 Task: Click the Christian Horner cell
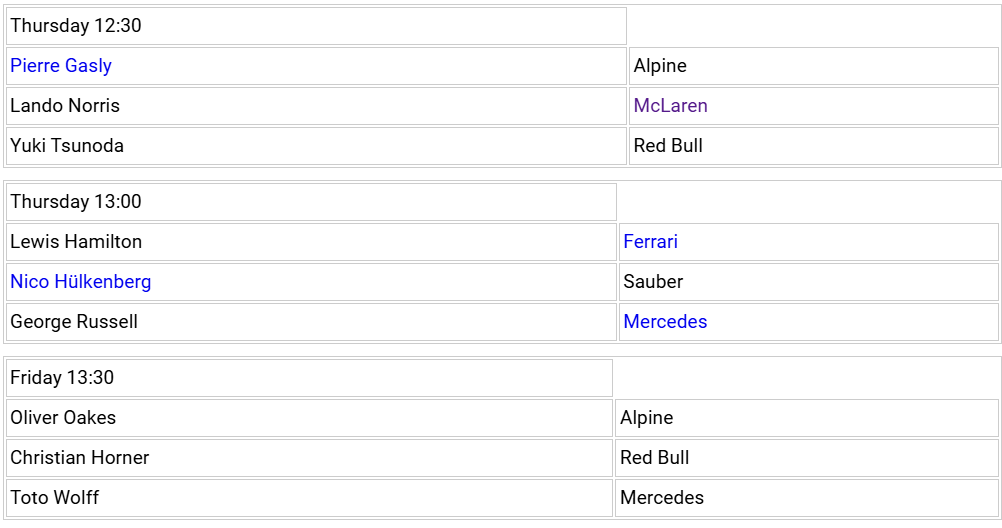click(x=309, y=458)
